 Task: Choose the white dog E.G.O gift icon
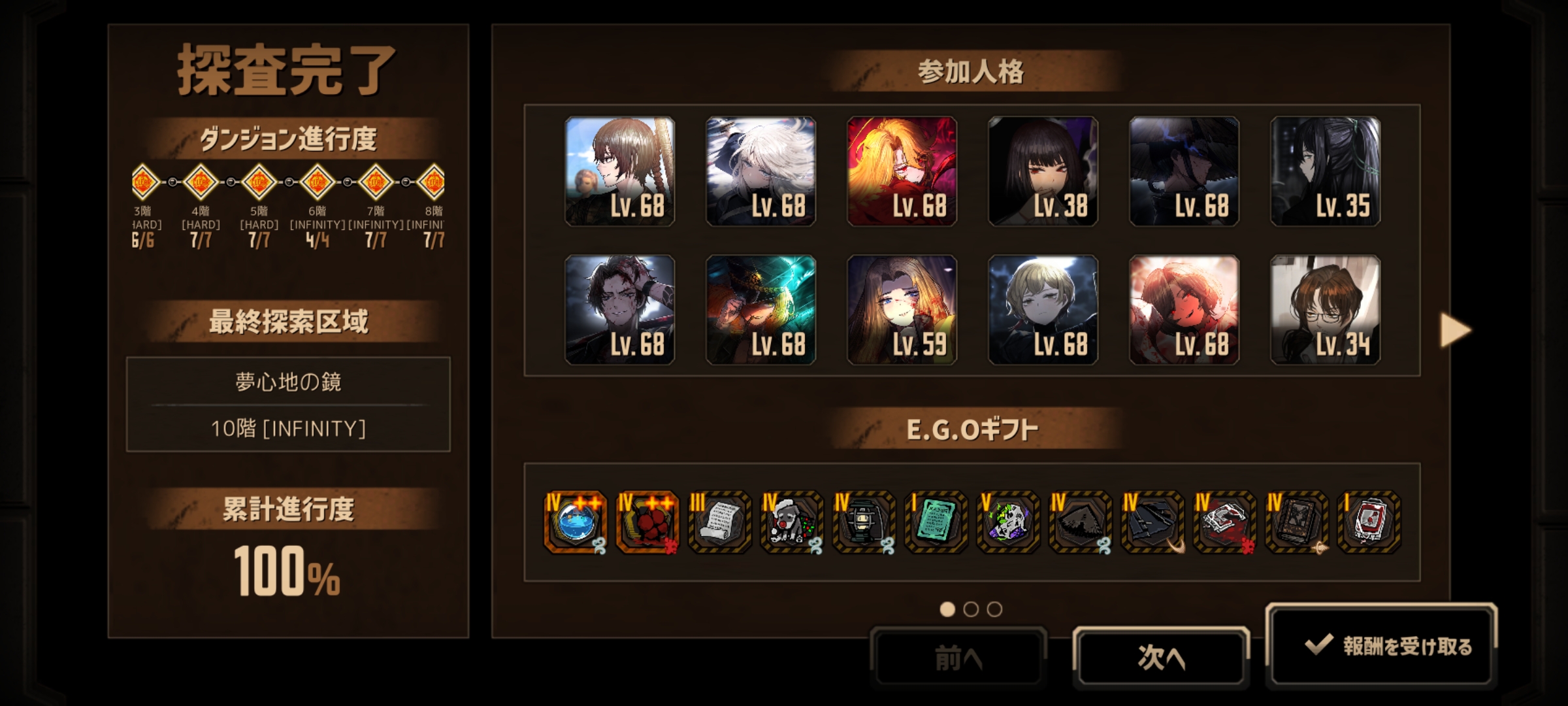coord(791,522)
